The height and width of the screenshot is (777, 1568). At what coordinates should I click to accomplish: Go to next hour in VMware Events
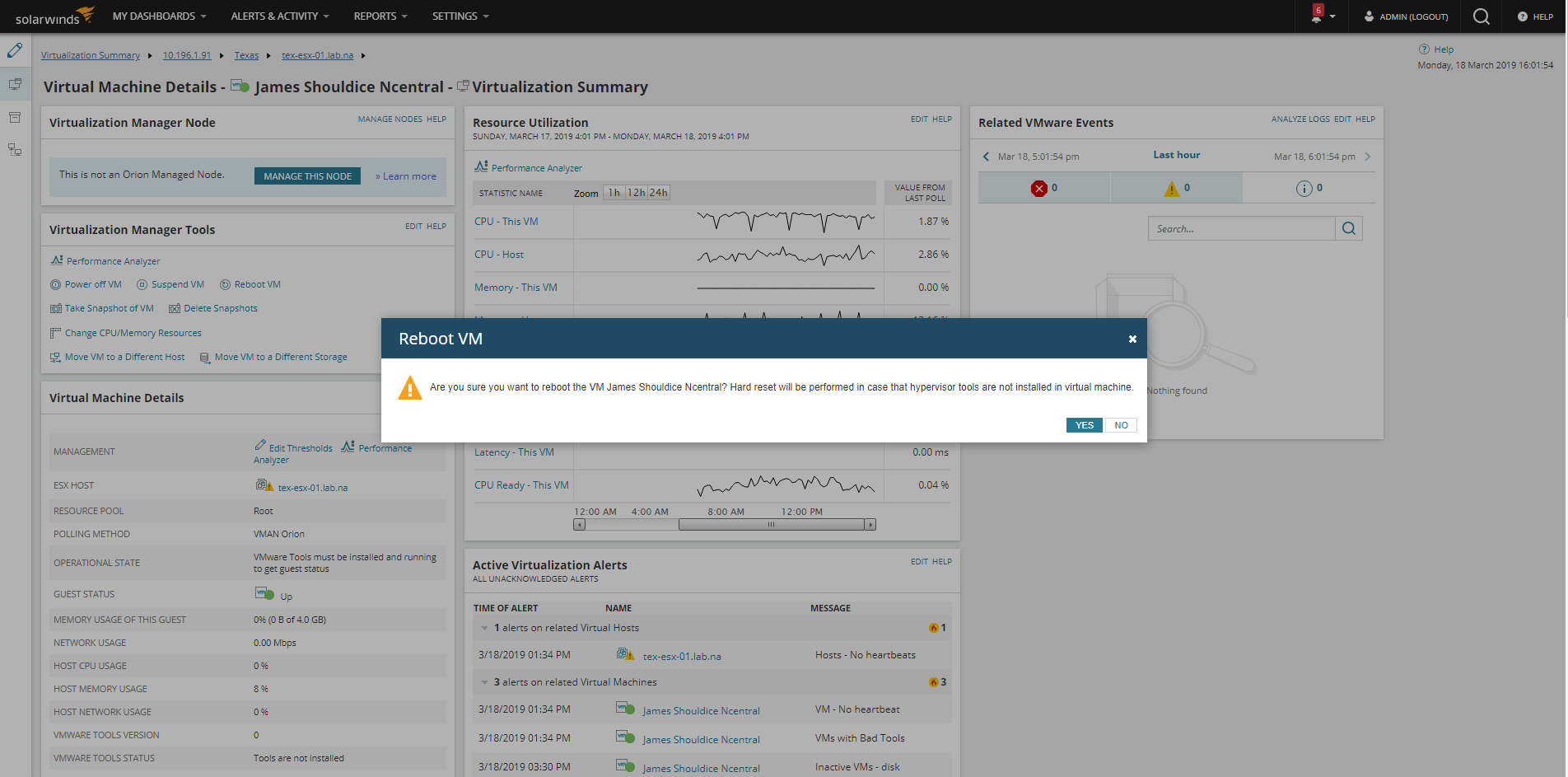click(x=1368, y=157)
